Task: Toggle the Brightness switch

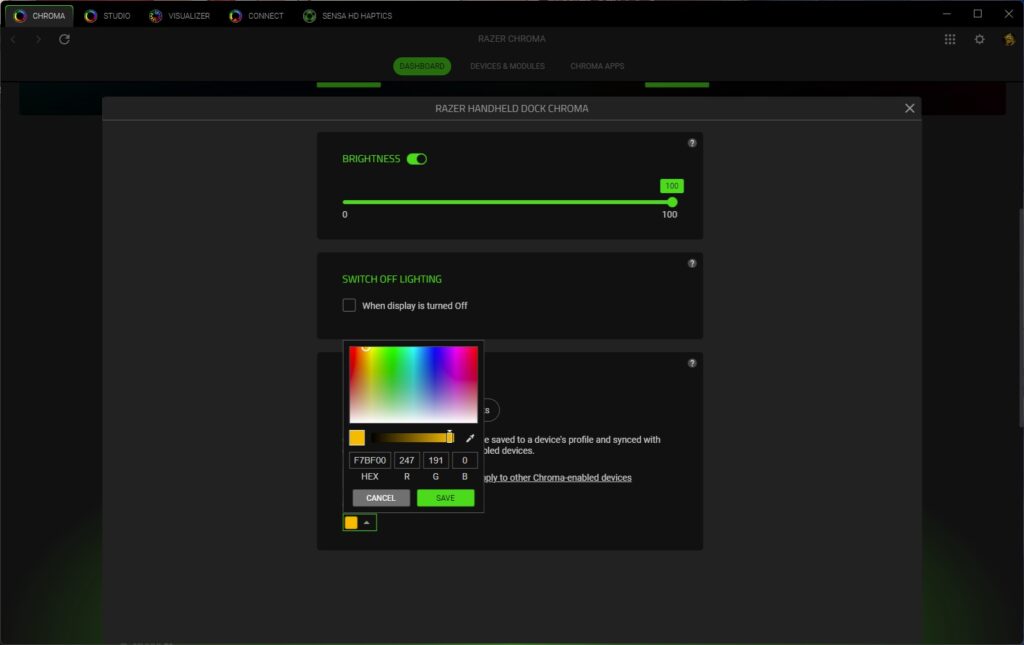Action: pyautogui.click(x=417, y=159)
